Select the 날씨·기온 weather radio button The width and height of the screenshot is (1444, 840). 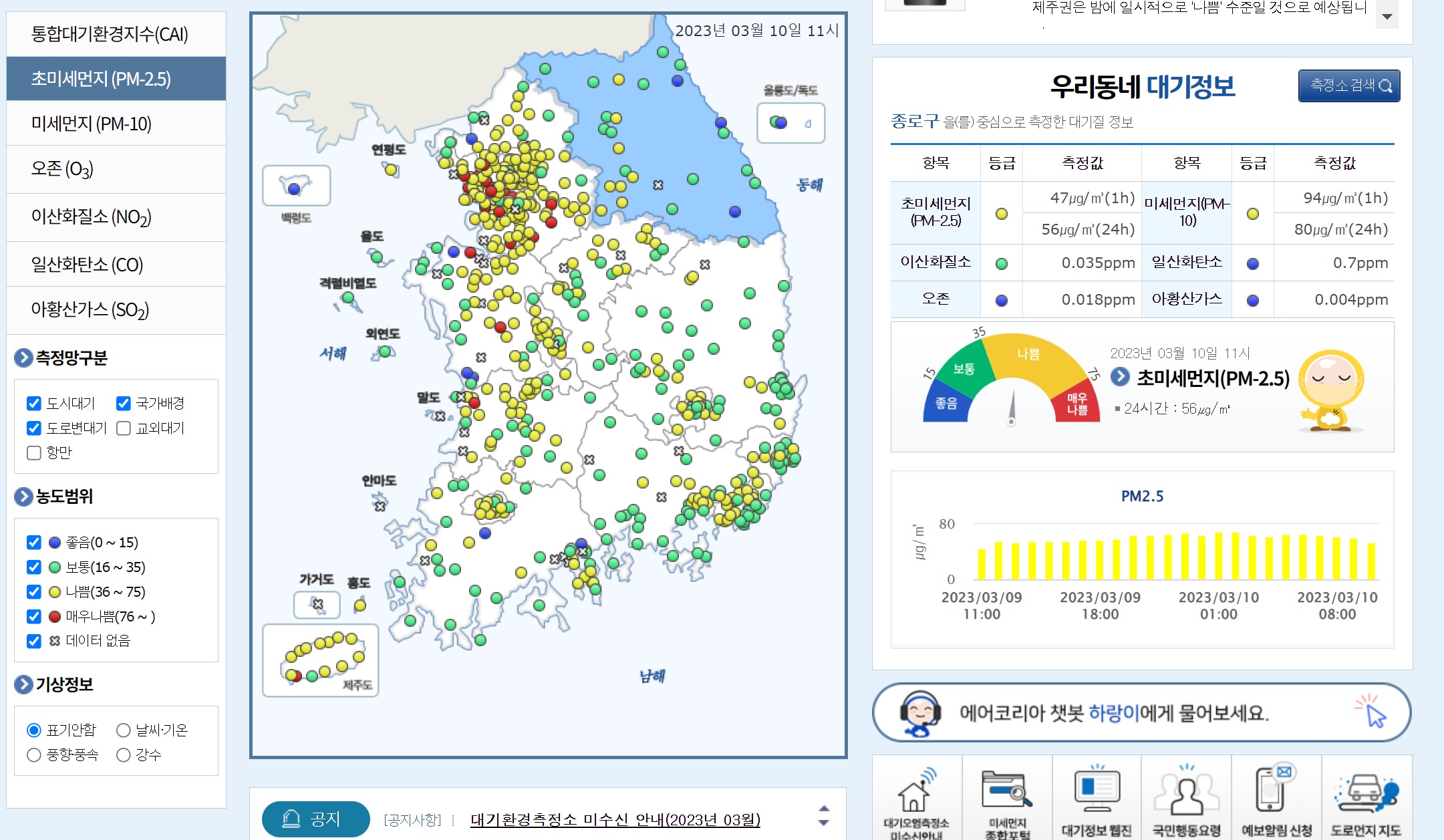pos(123,730)
